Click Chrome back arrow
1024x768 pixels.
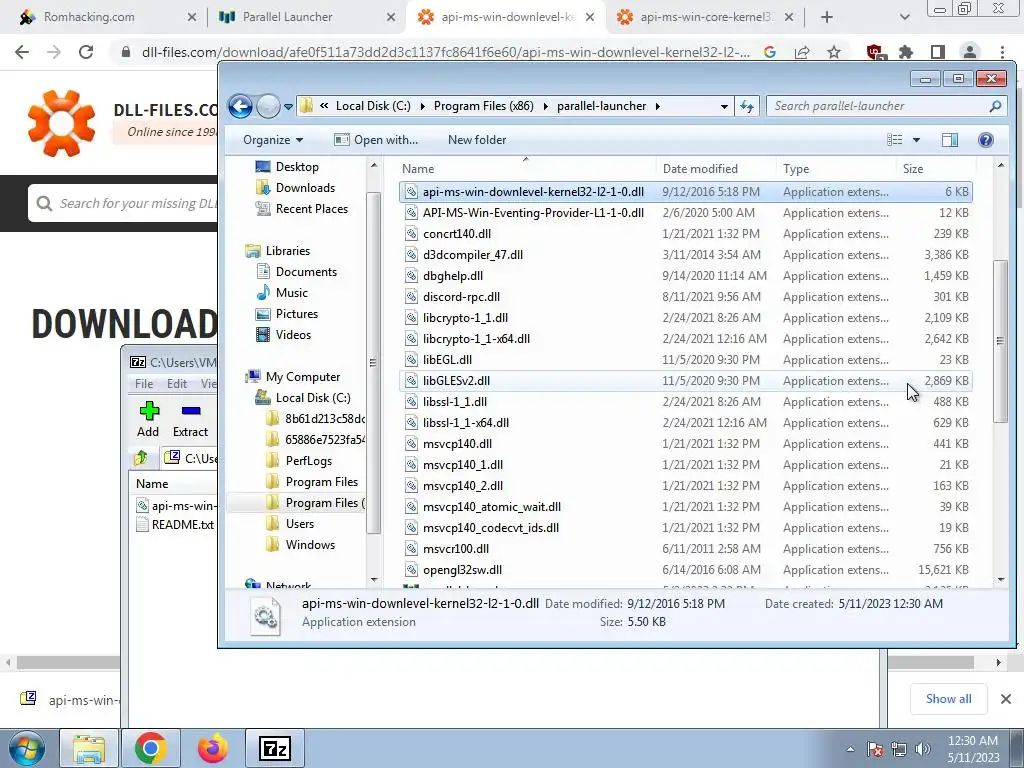click(x=22, y=52)
